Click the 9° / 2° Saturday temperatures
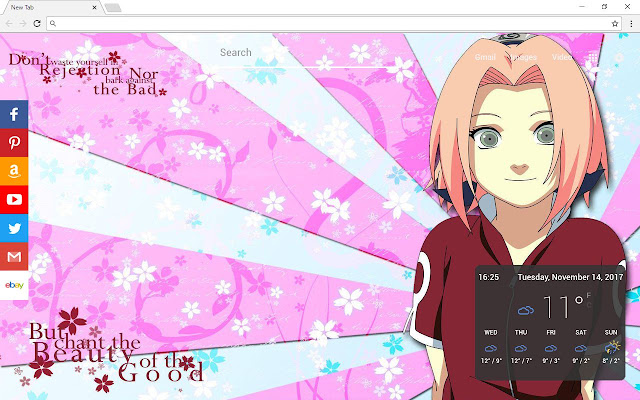 [x=581, y=361]
